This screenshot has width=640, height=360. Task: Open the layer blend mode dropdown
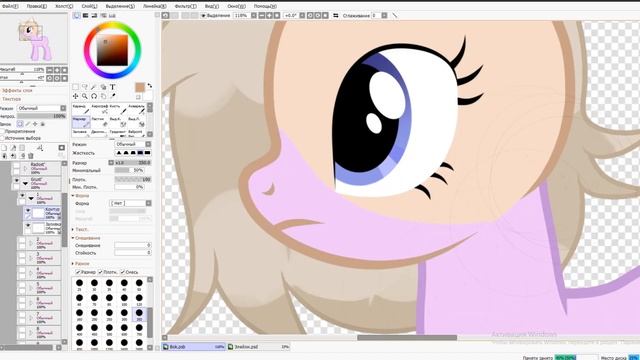point(41,108)
